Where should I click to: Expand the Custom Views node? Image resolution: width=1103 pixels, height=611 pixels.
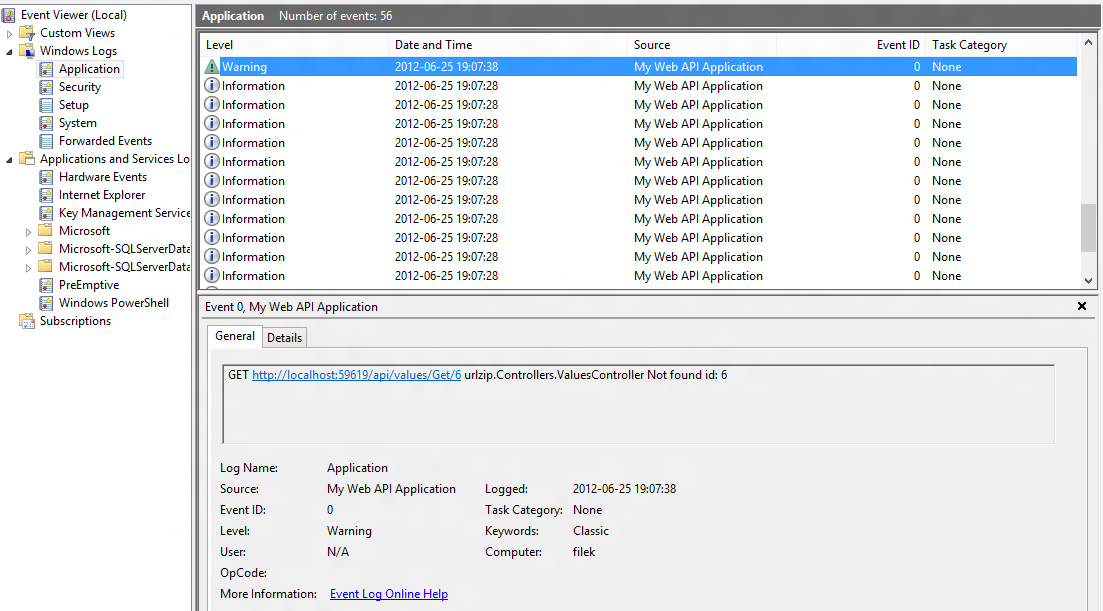9,34
